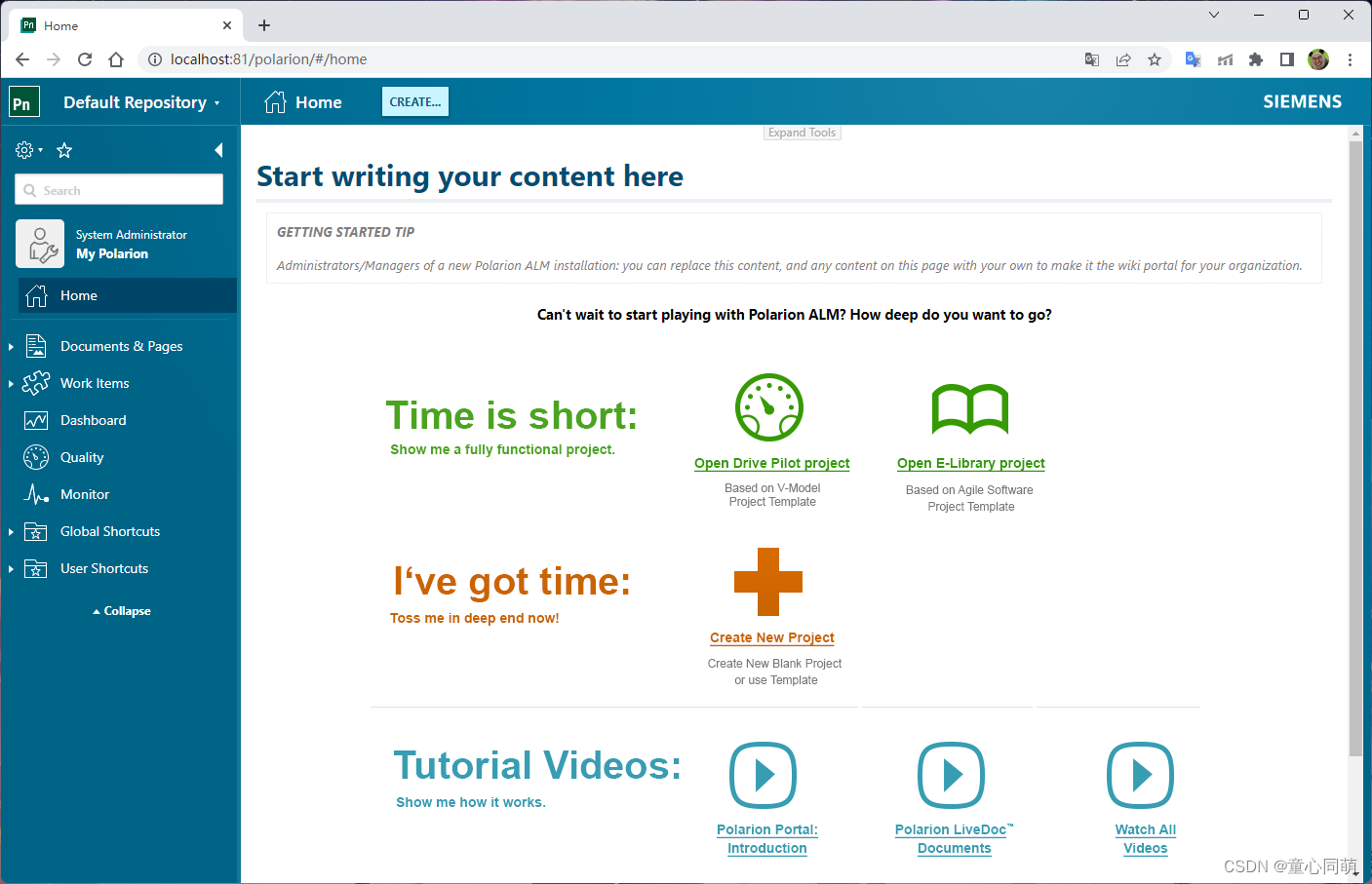Open the Default Repository dropdown
This screenshot has height=884, width=1372.
tap(141, 102)
